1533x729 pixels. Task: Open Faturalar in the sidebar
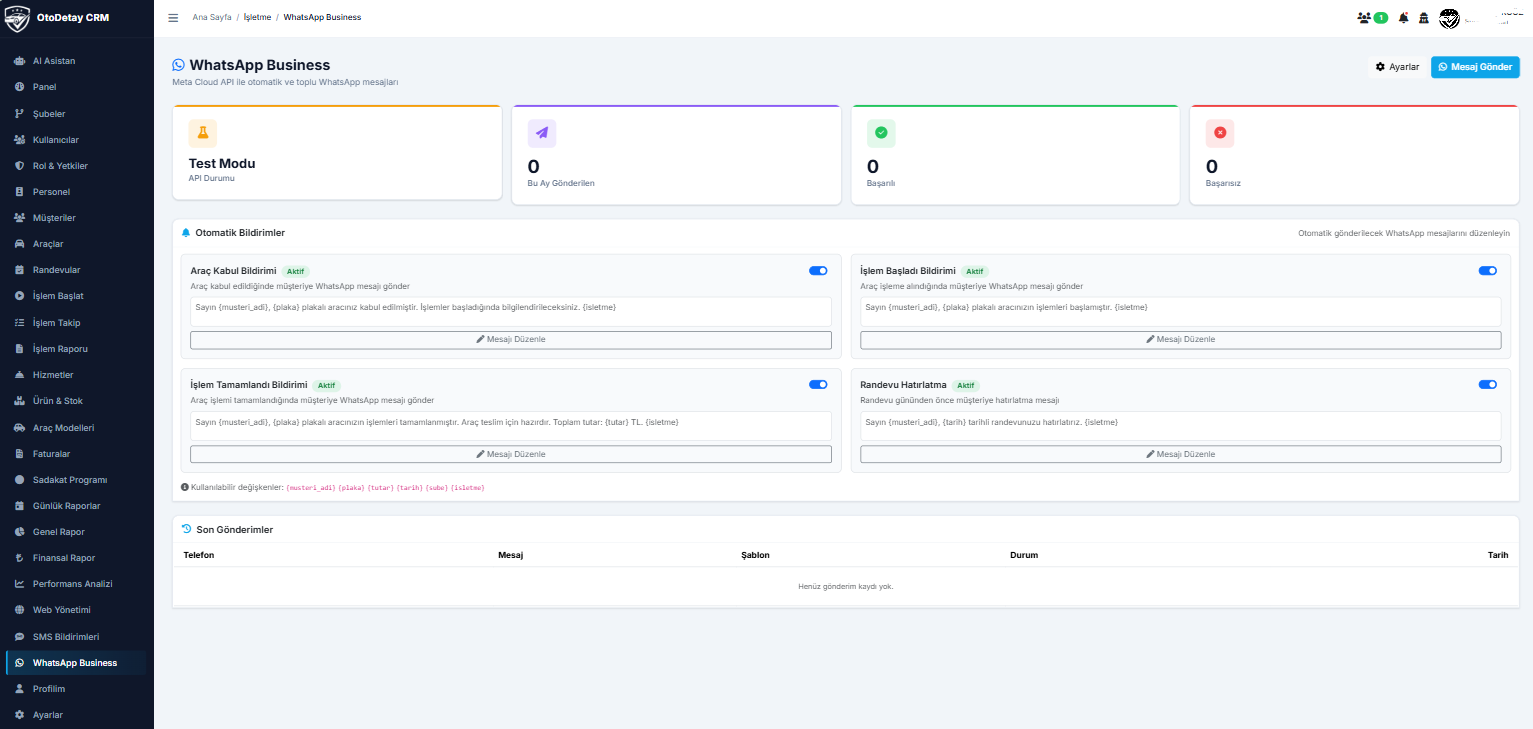[77, 453]
